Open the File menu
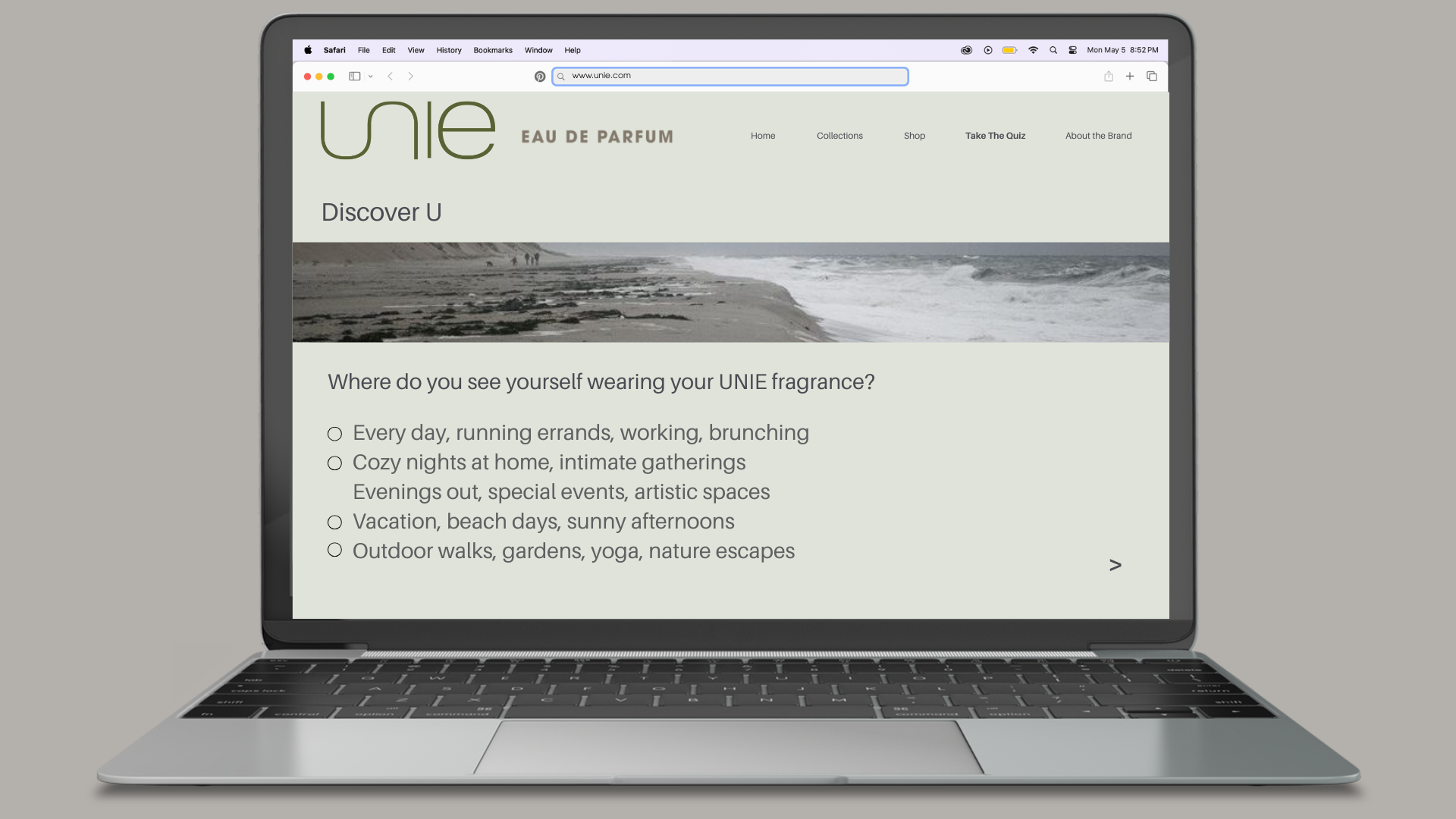This screenshot has height=819, width=1456. tap(364, 50)
